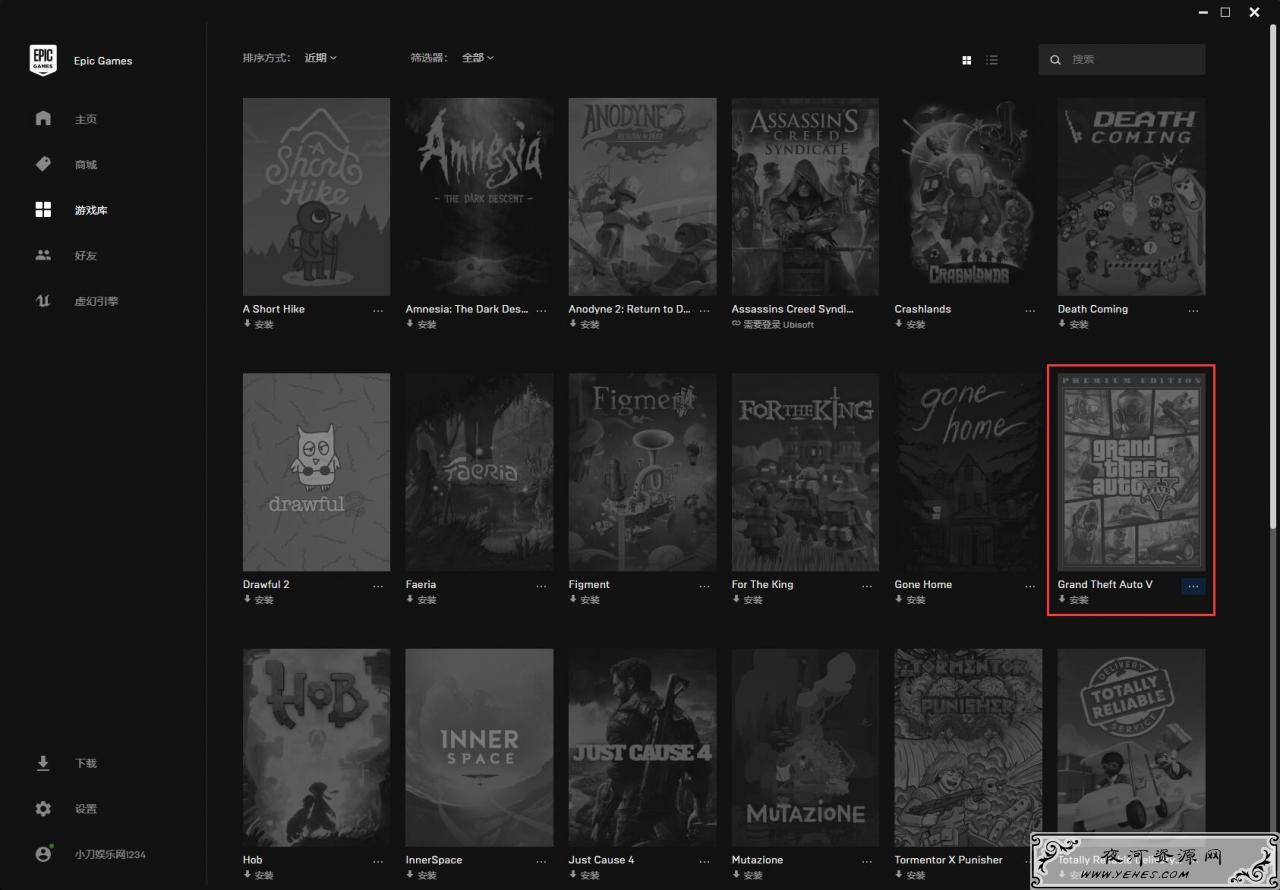Screen dimensions: 1280x890
Task: Click the home icon in sidebar
Action: pos(43,118)
